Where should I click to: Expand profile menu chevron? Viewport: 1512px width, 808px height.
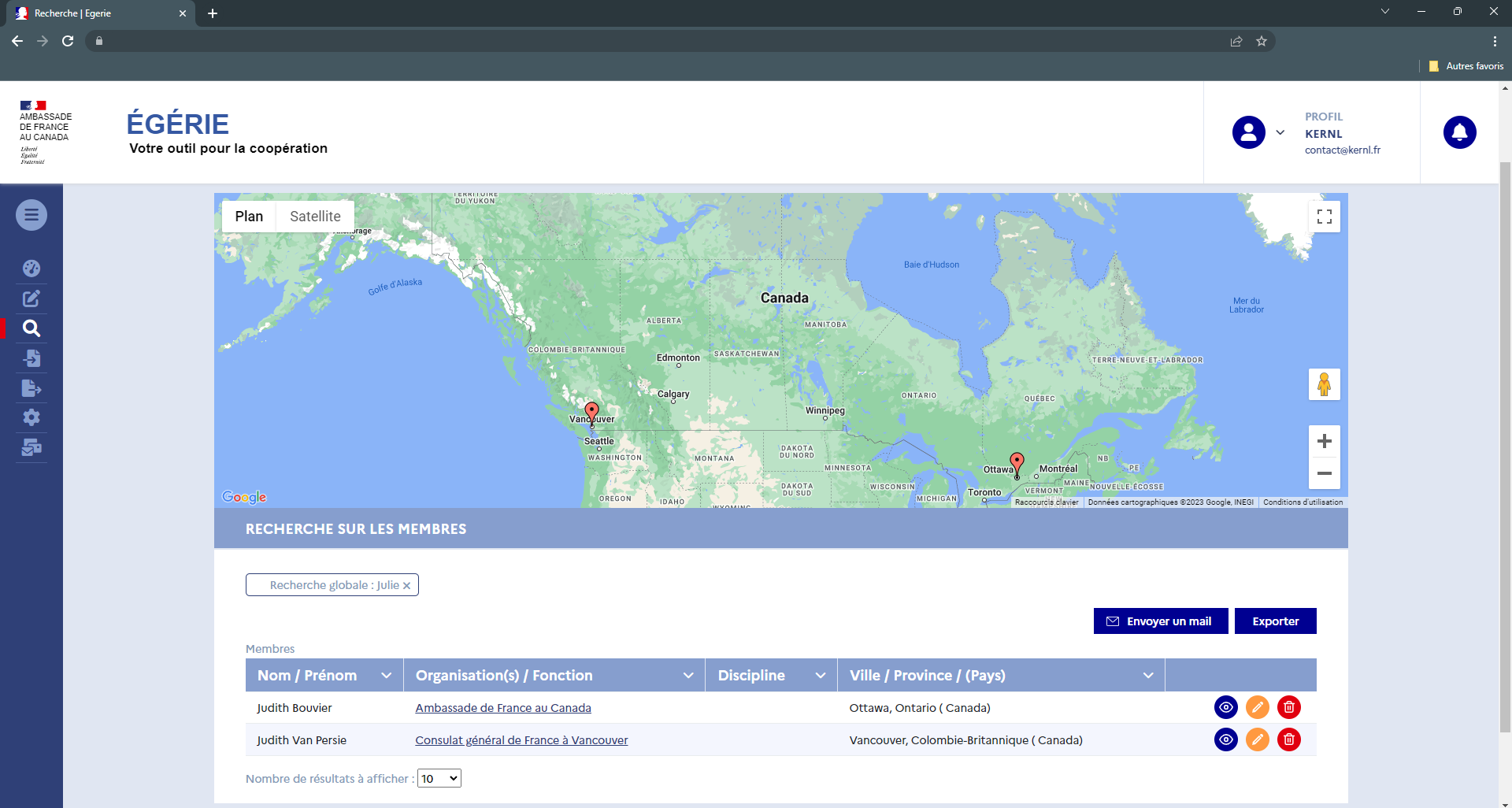(x=1280, y=132)
